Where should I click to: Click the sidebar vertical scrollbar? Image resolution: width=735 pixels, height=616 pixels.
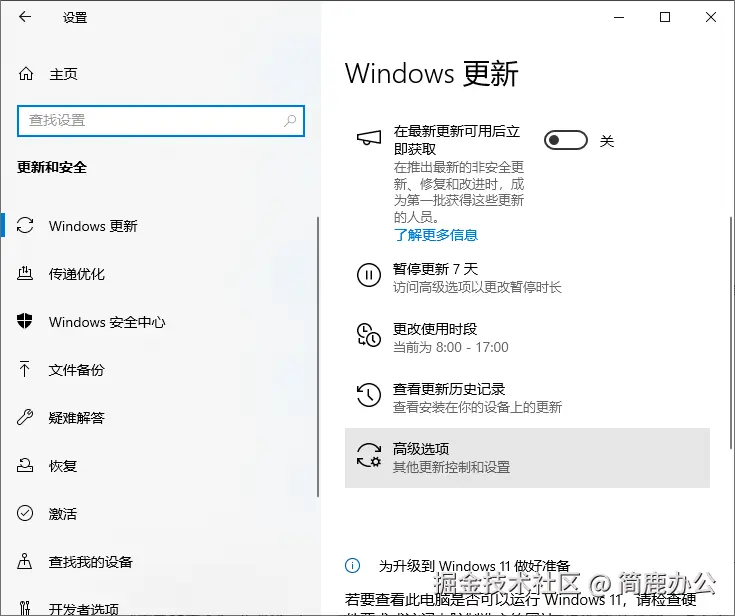pyautogui.click(x=318, y=356)
